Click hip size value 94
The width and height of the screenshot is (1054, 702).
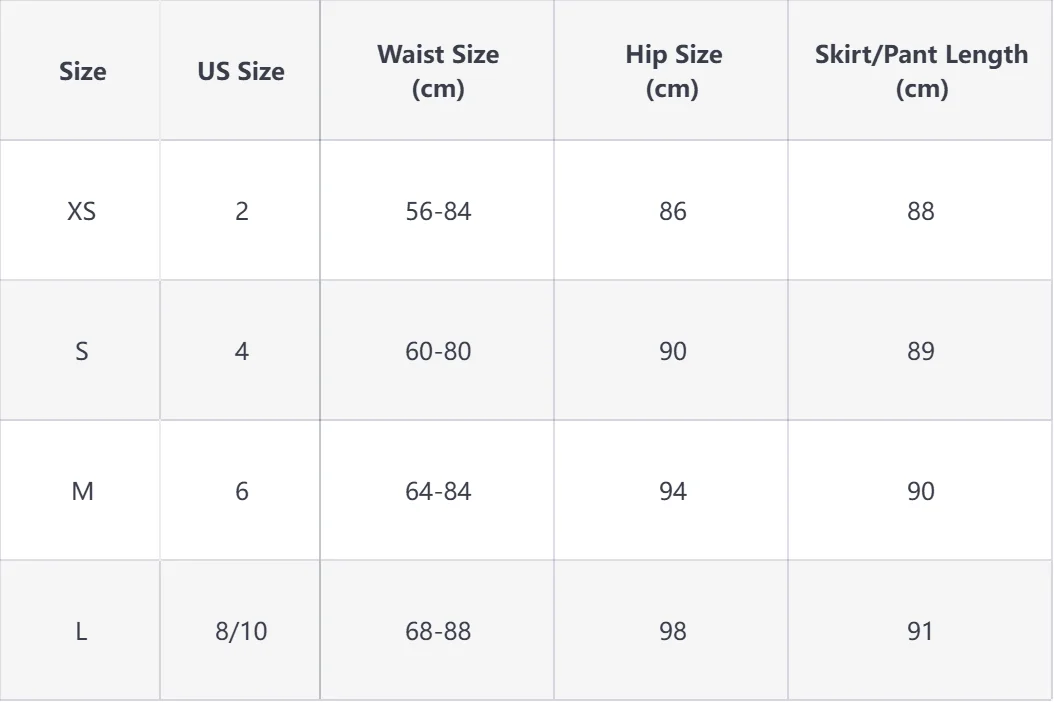coord(672,491)
